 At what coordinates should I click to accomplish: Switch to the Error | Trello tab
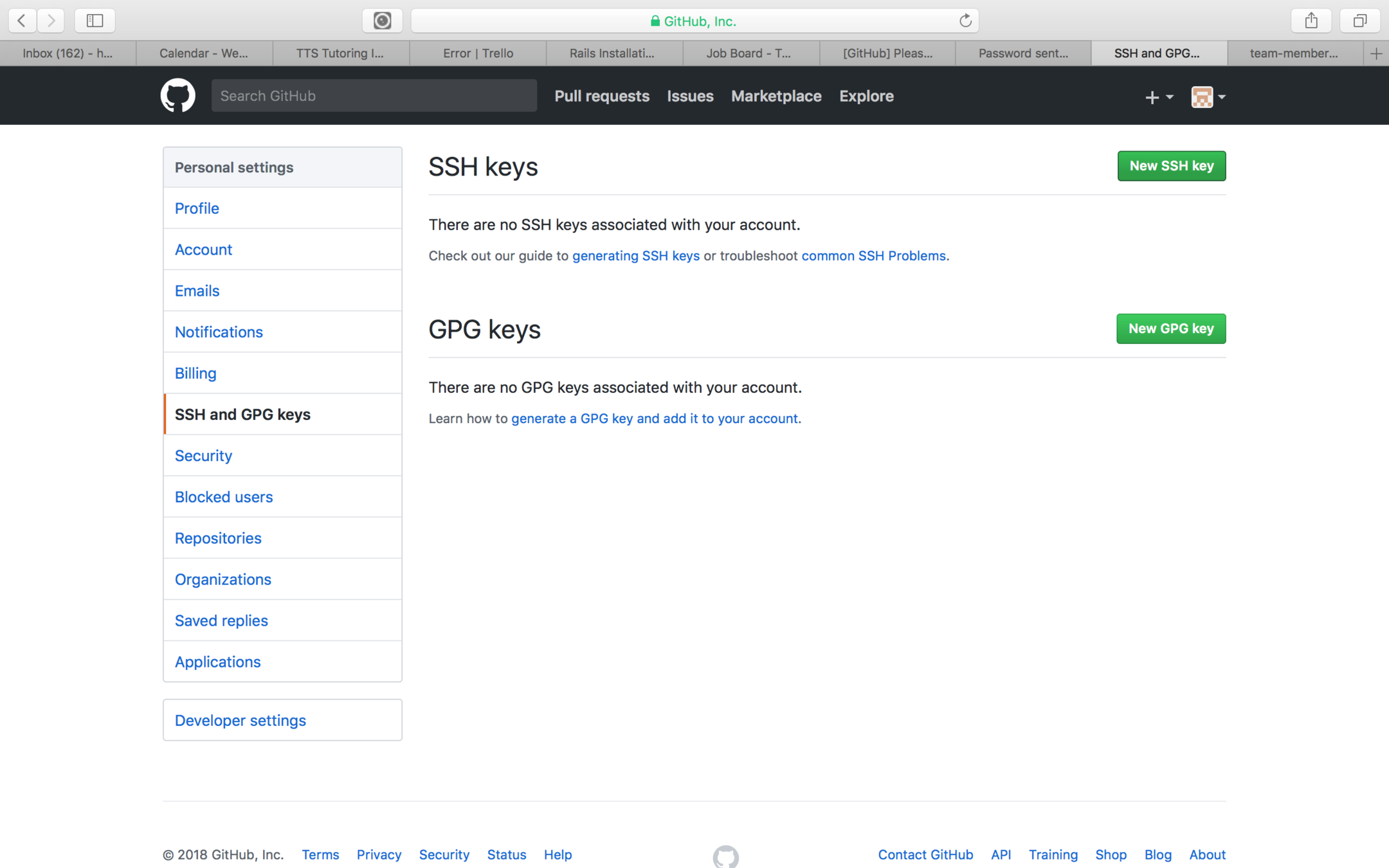(478, 53)
